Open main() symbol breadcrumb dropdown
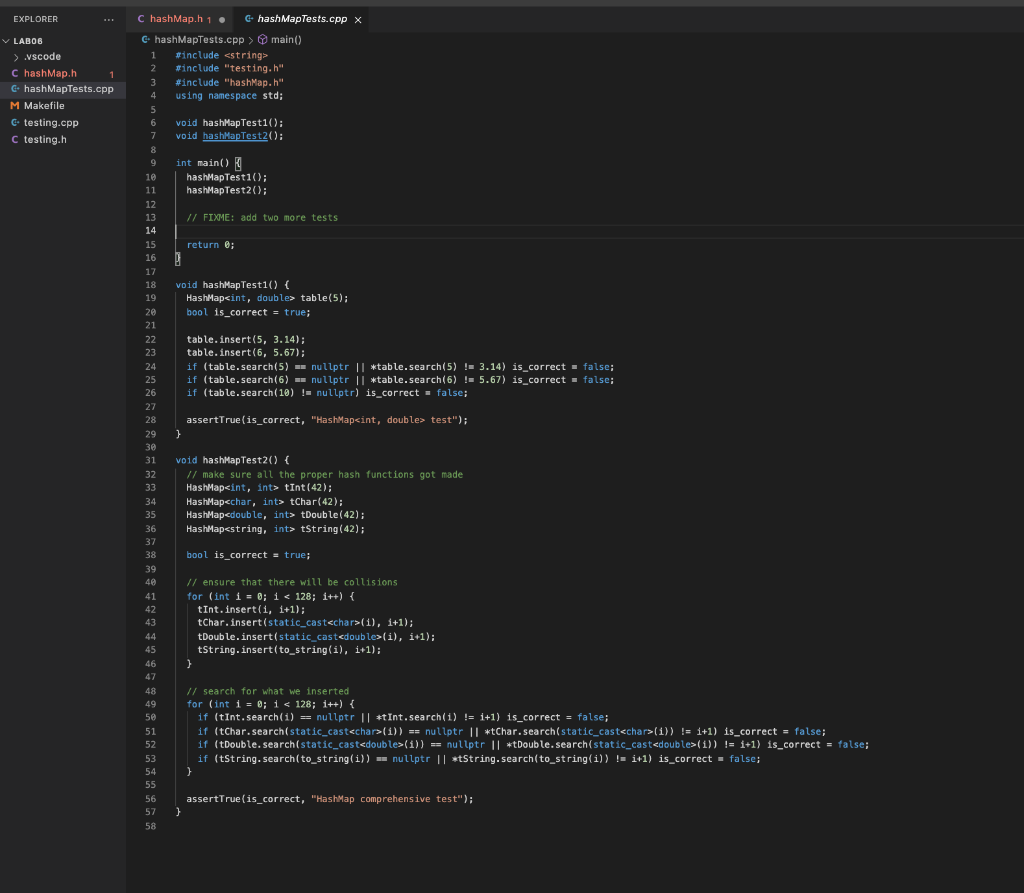 [286, 40]
